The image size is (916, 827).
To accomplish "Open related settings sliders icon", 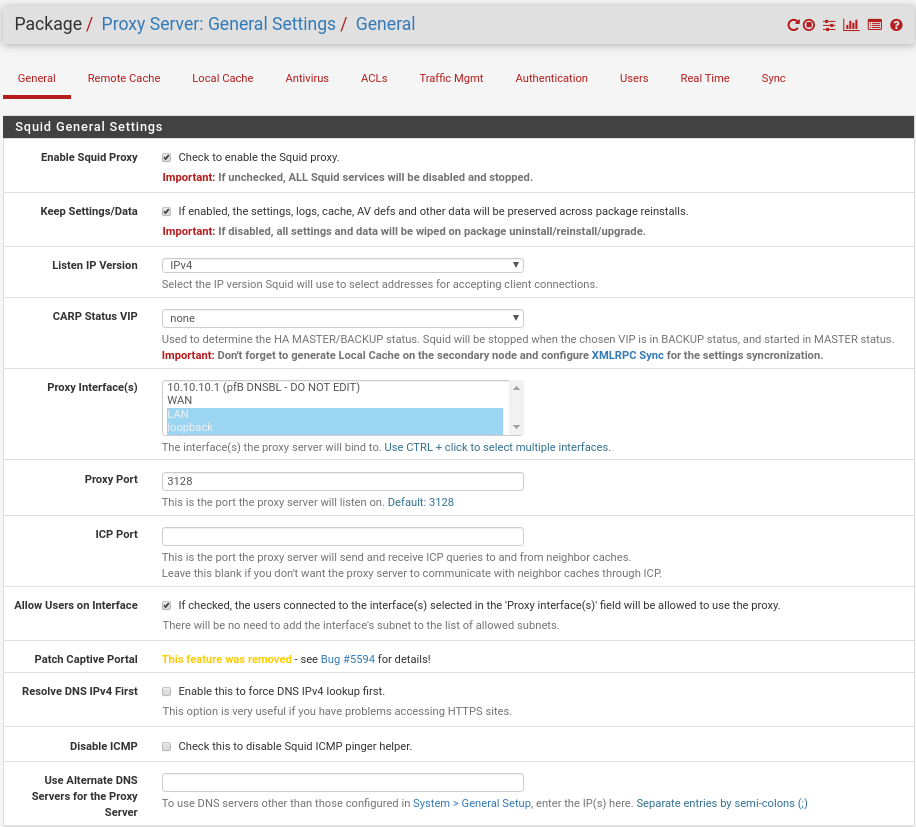I will pyautogui.click(x=829, y=25).
